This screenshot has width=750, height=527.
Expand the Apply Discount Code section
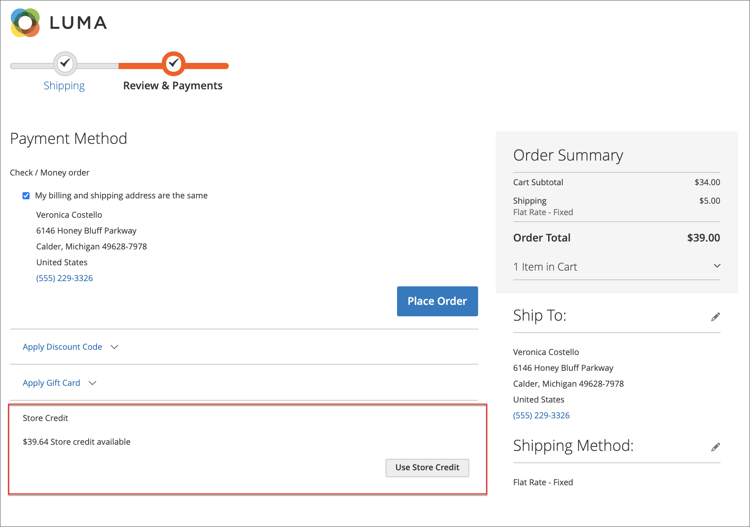pyautogui.click(x=70, y=347)
